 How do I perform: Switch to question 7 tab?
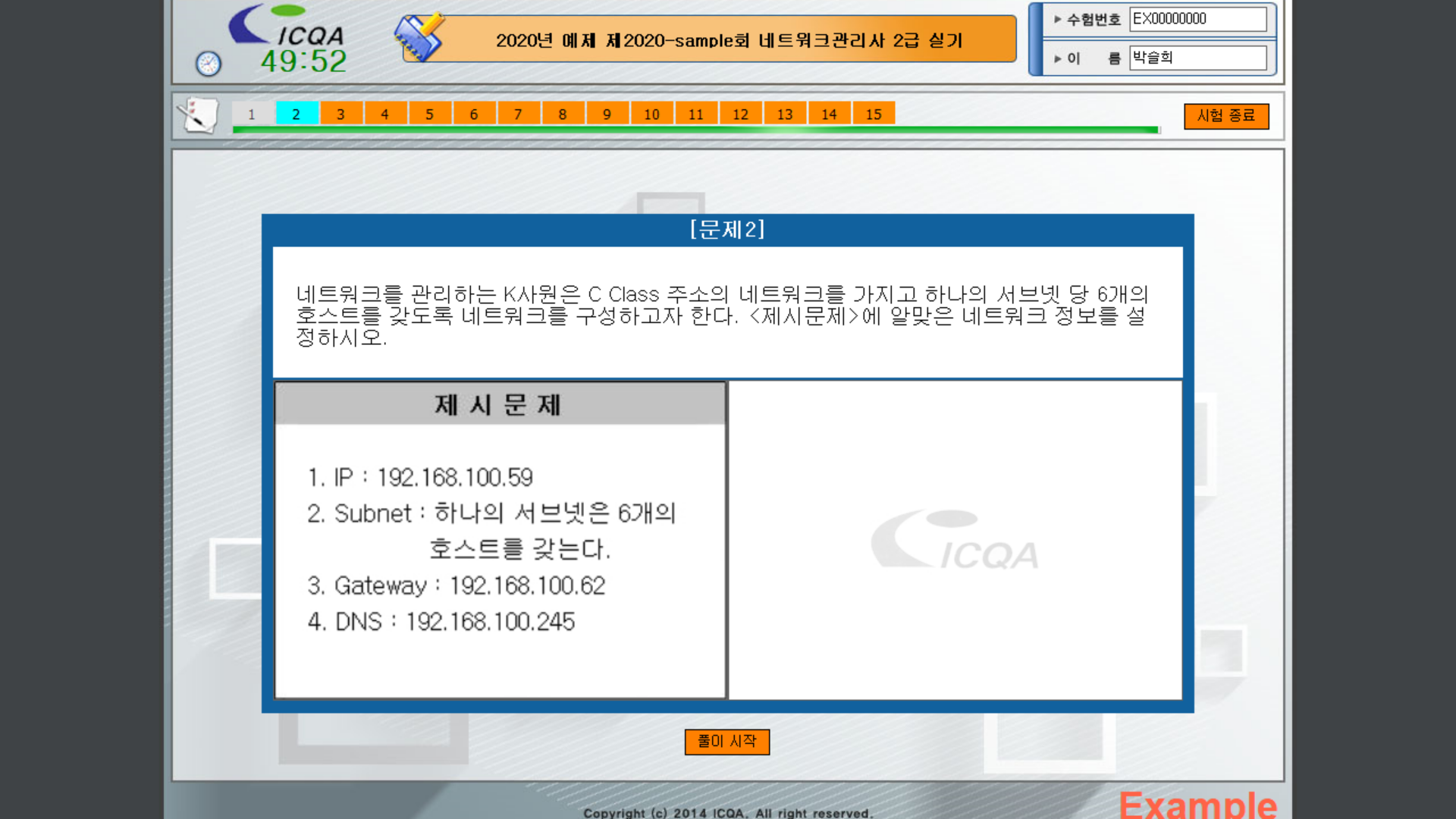tap(518, 114)
